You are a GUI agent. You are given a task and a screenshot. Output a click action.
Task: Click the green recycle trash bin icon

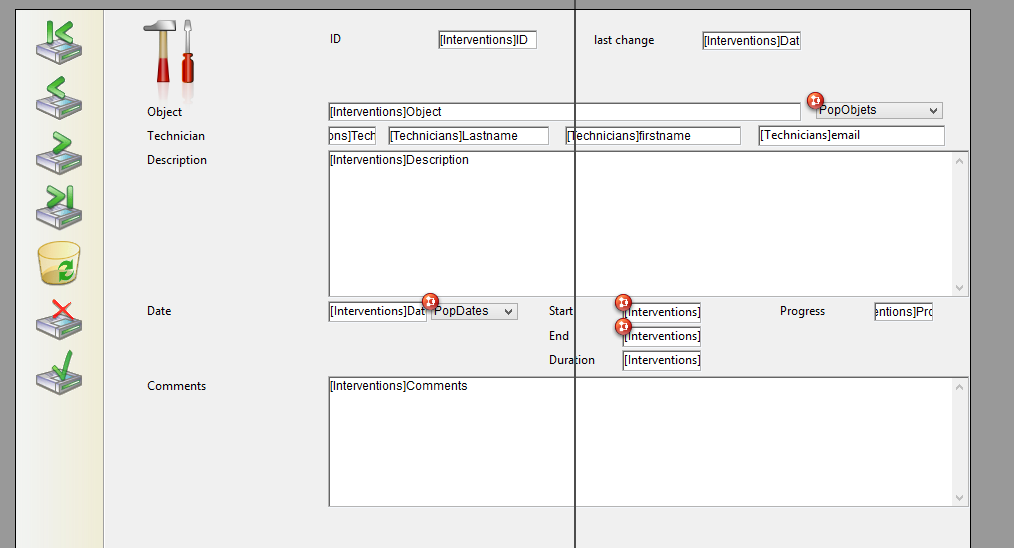pyautogui.click(x=58, y=263)
